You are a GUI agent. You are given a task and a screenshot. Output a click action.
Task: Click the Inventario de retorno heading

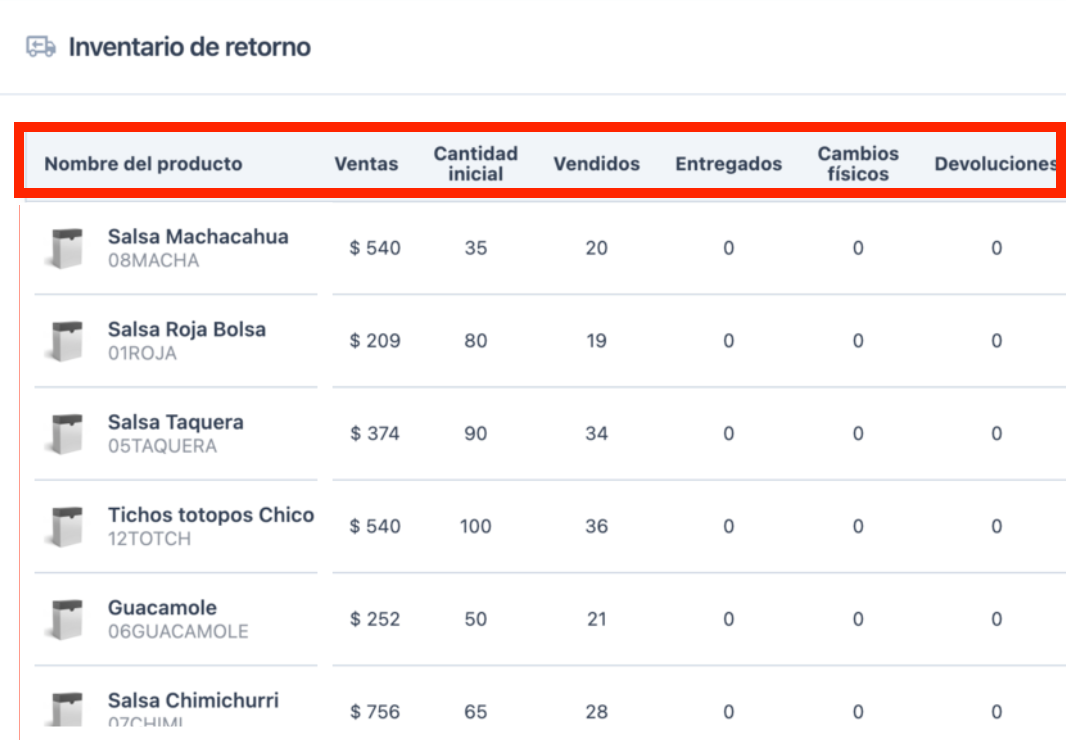tap(189, 47)
